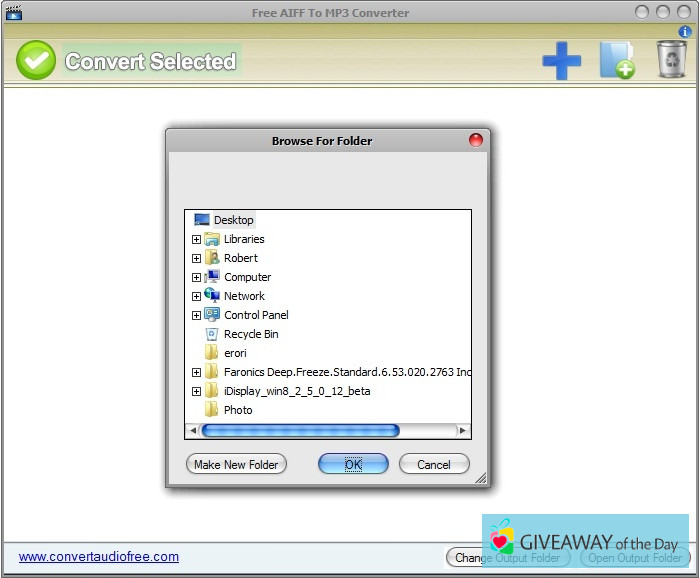Click the Control Panel icon
This screenshot has height=578, width=700.
pyautogui.click(x=212, y=315)
